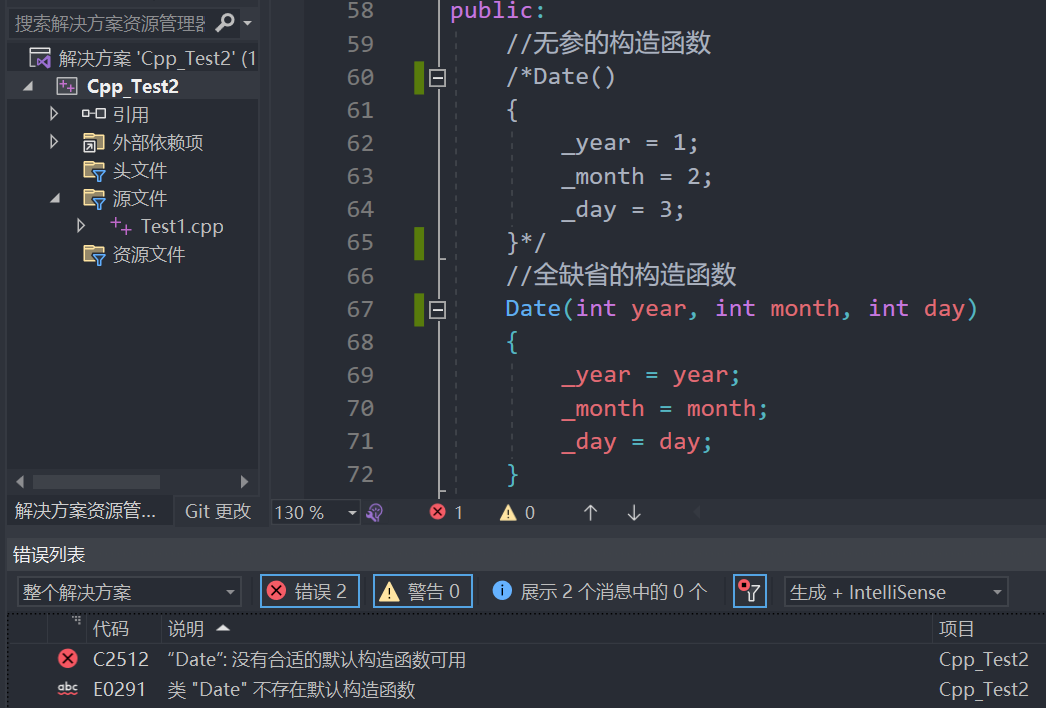Open the 整个解决方案 scope dropdown
The image size is (1046, 708).
(x=129, y=592)
